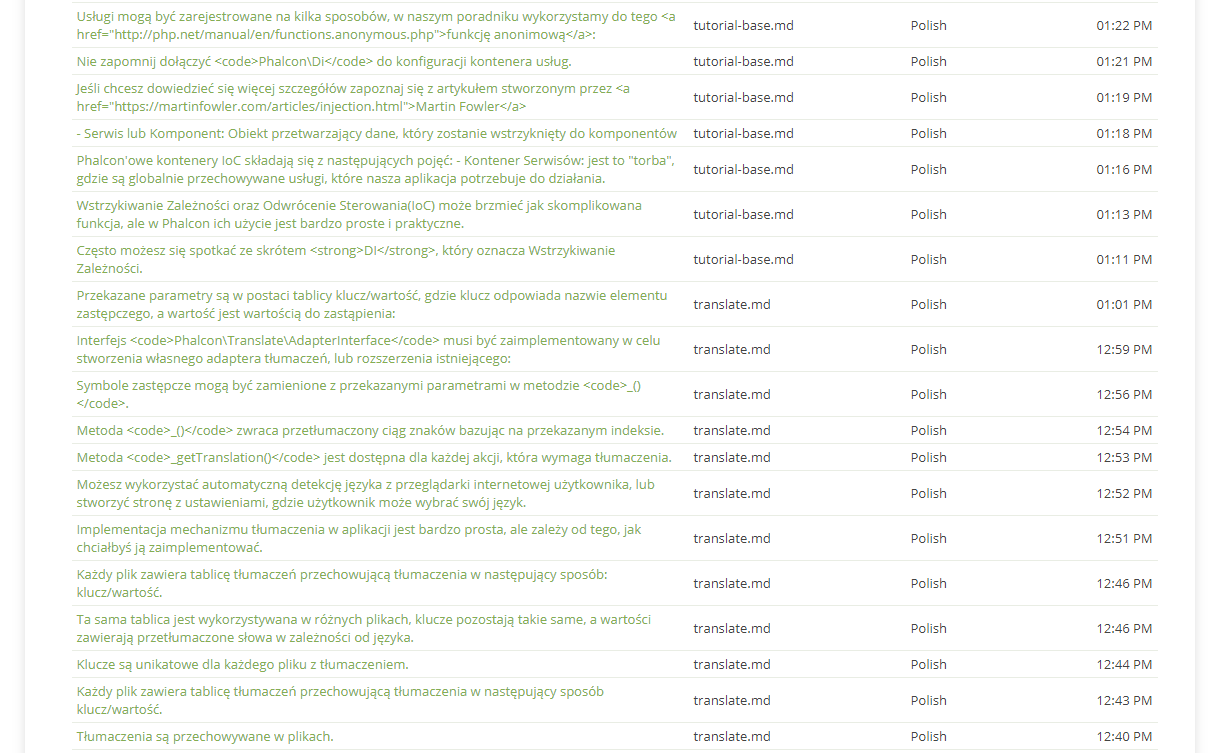This screenshot has width=1213, height=753.
Task: Open "Metoda _getTranslation() jest dostępna" entry
Action: coord(374,457)
